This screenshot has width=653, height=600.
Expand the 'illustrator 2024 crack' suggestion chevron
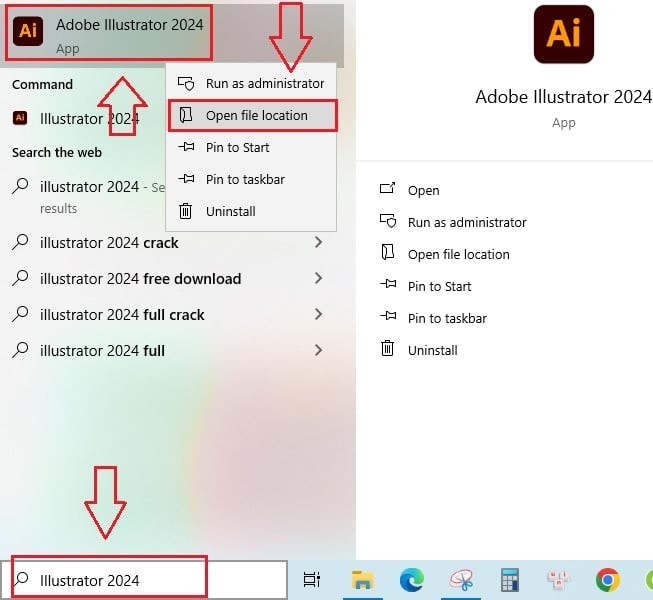(x=319, y=242)
